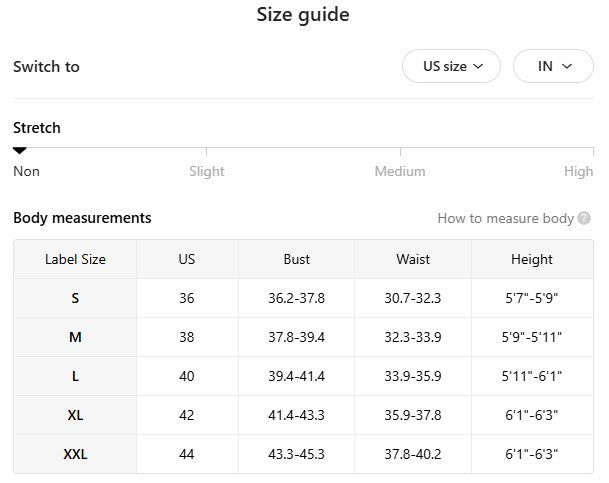
Task: Select the M size row label
Action: pos(75,337)
